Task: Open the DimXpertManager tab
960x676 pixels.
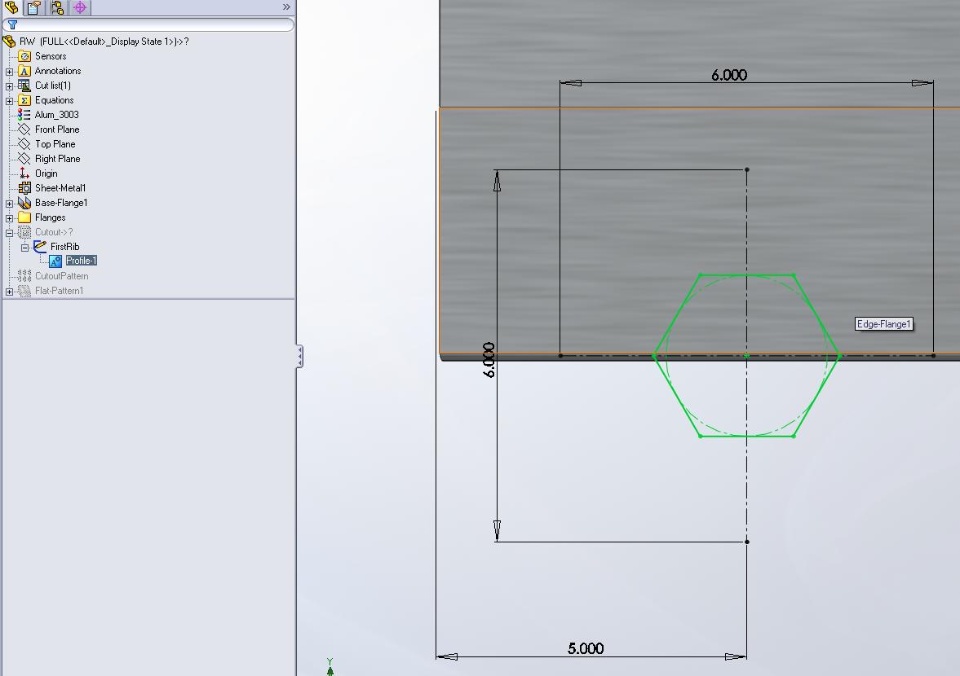Action: (80, 7)
